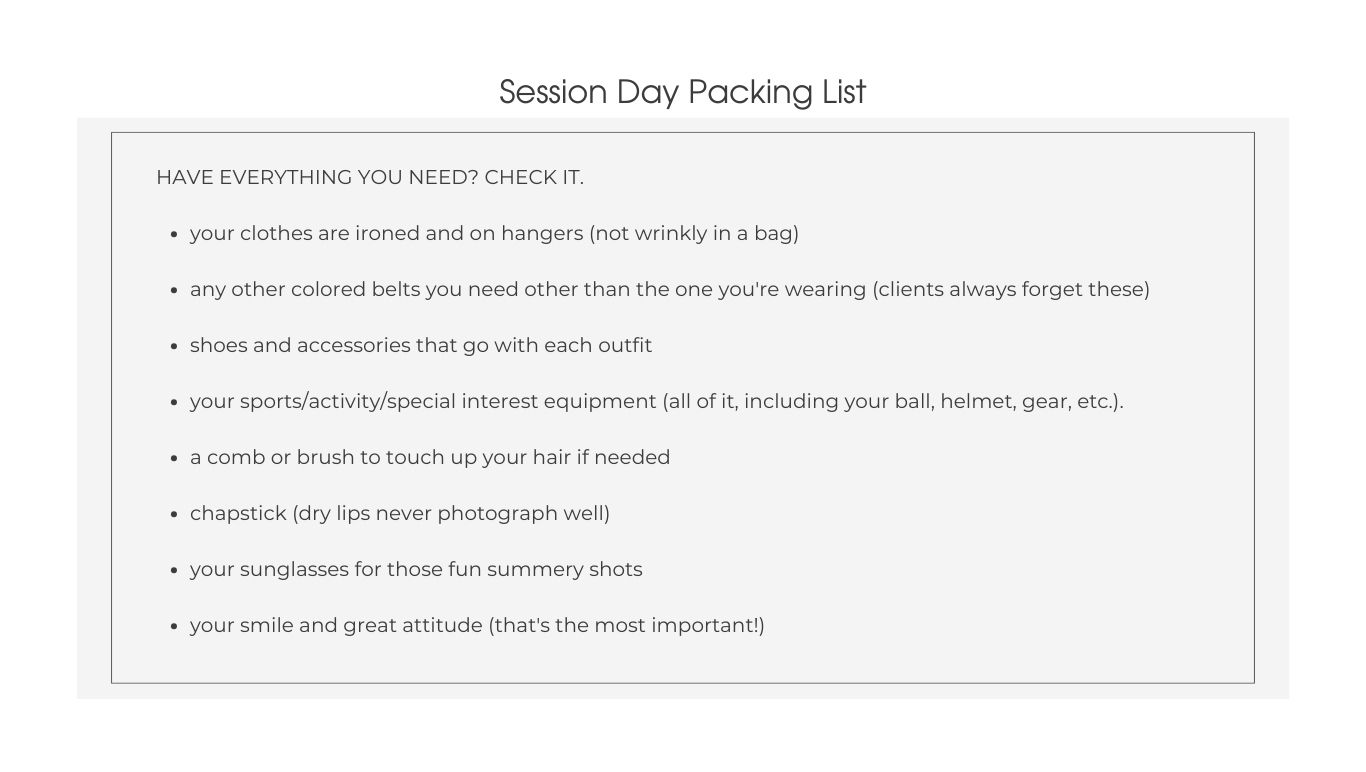Click the bullet beside the clothes item
The width and height of the screenshot is (1366, 772).
(176, 235)
